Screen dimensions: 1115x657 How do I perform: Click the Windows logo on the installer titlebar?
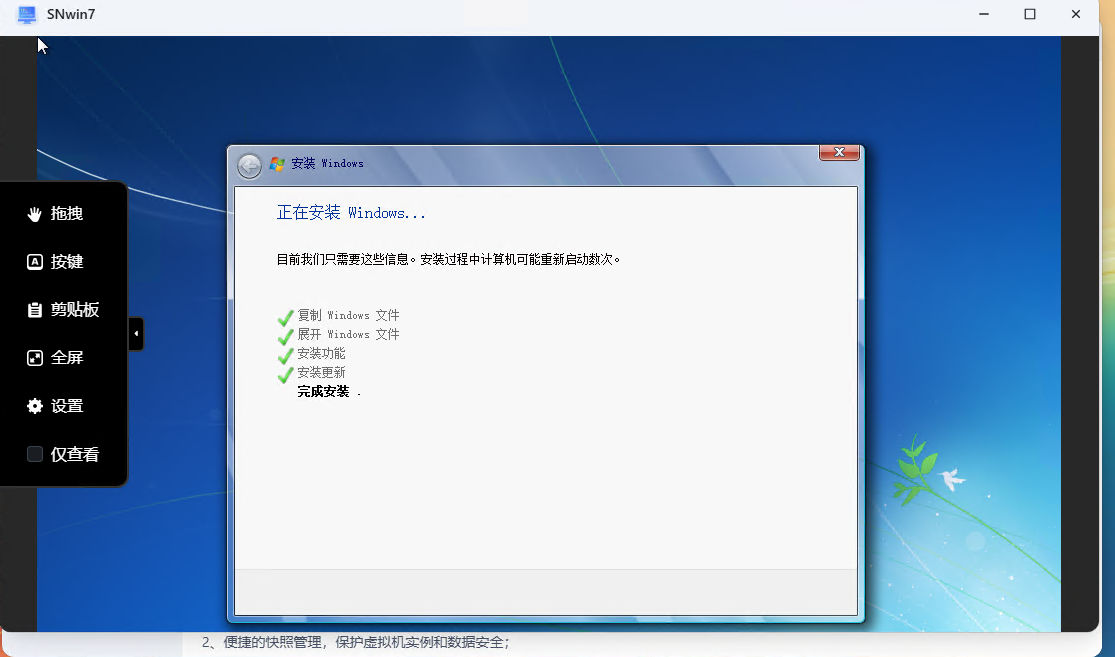click(x=276, y=164)
